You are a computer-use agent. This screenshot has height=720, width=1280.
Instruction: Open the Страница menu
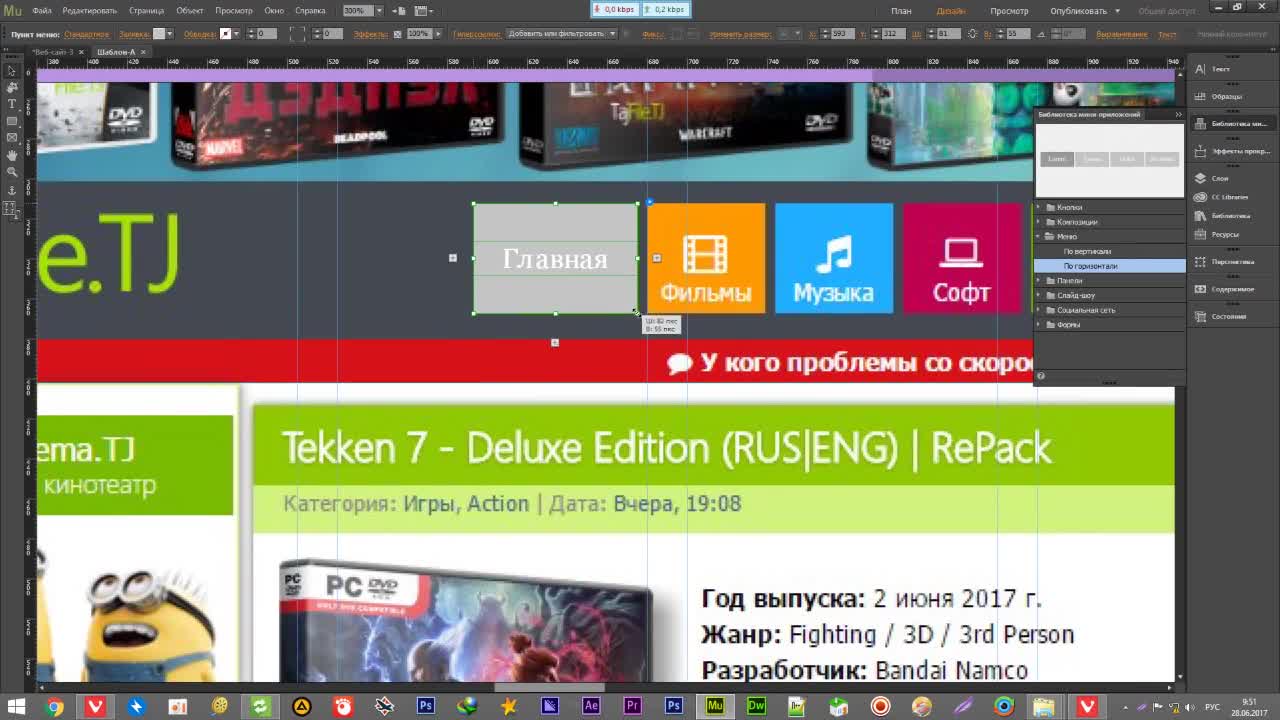[x=146, y=10]
